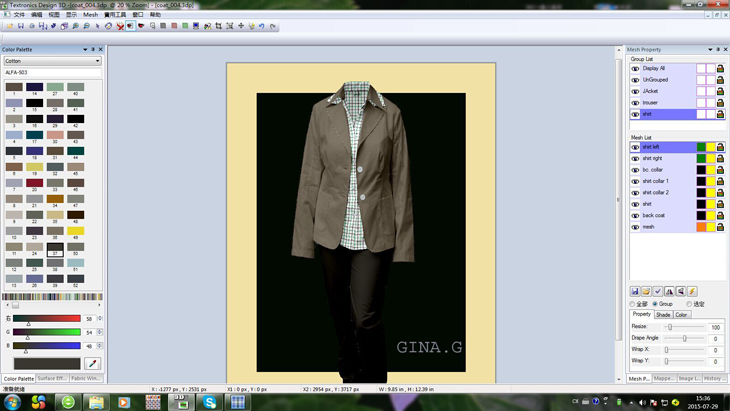Switch to the Color tab in Mesh Property

click(681, 315)
